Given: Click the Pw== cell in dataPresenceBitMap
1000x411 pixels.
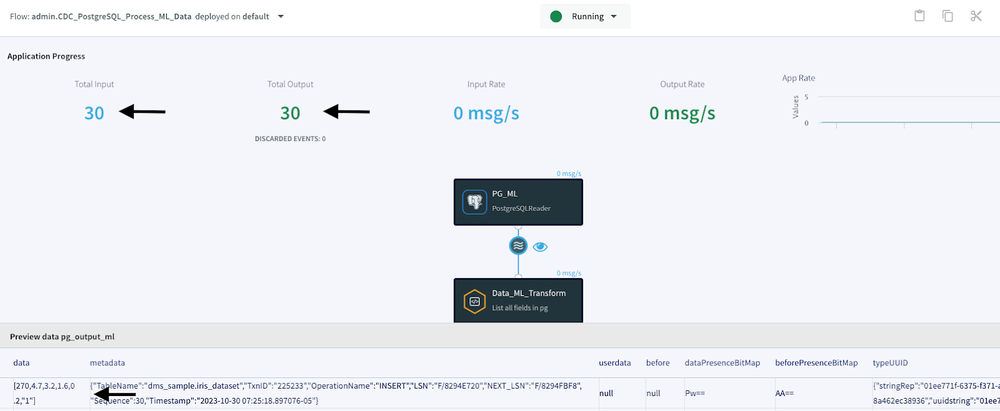Looking at the screenshot, I should click(x=695, y=394).
